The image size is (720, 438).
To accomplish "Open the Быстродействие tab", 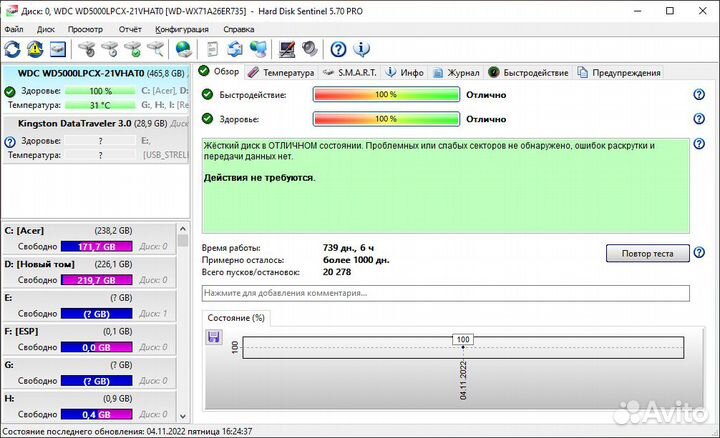I will click(529, 73).
